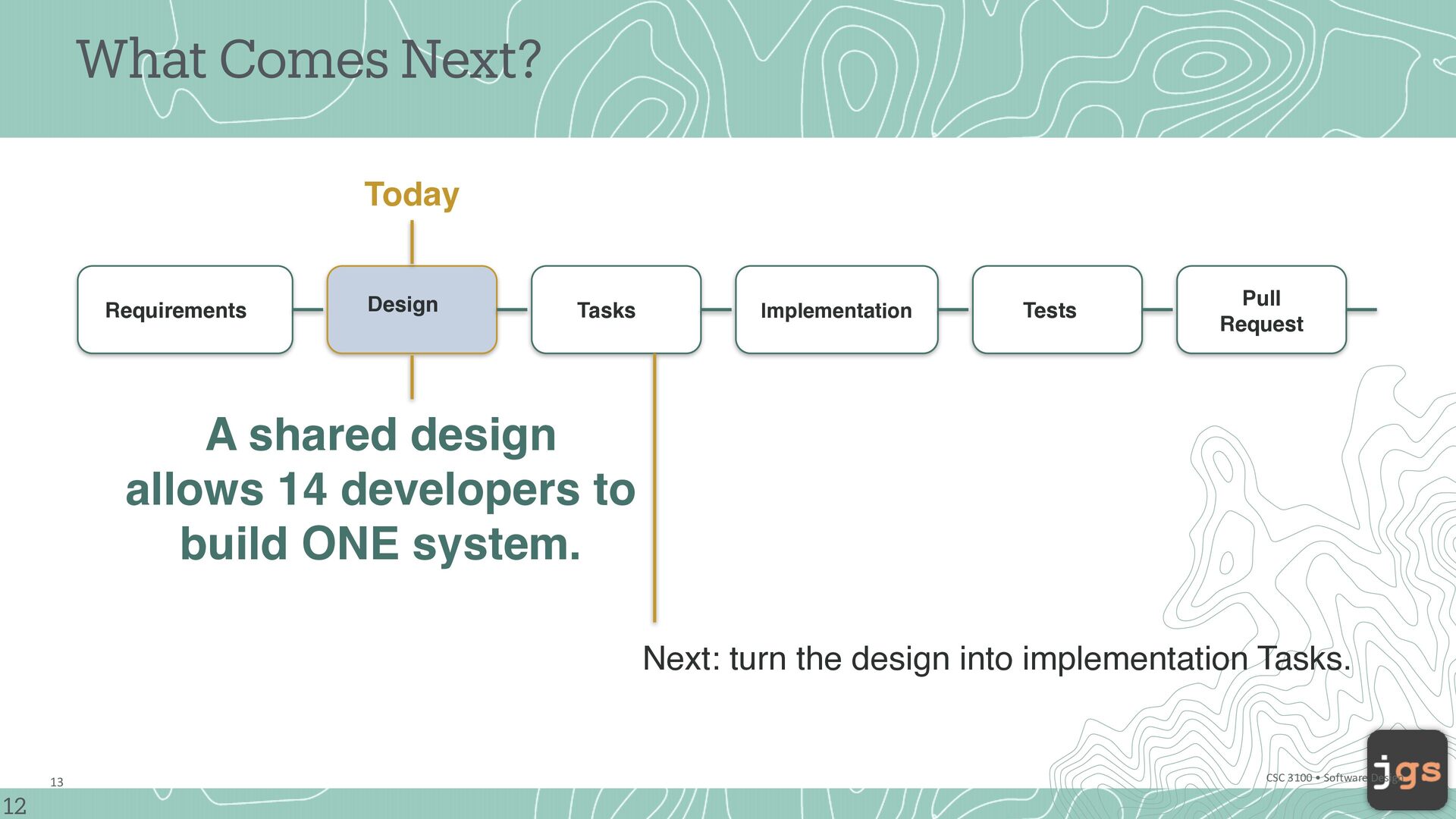Click the CSC 3100 Software Design footer
The width and height of the screenshot is (1456, 819).
pos(1333,777)
